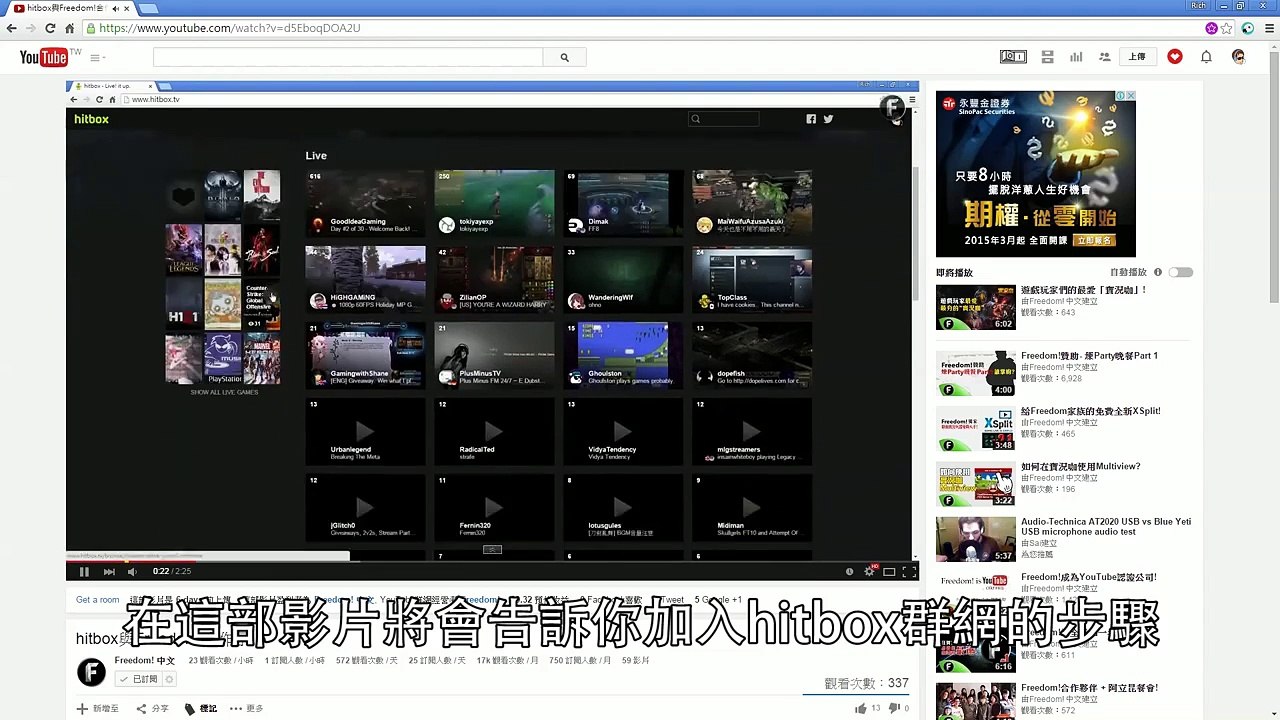
Task: Click the header icon left of analytics
Action: click(x=1047, y=57)
